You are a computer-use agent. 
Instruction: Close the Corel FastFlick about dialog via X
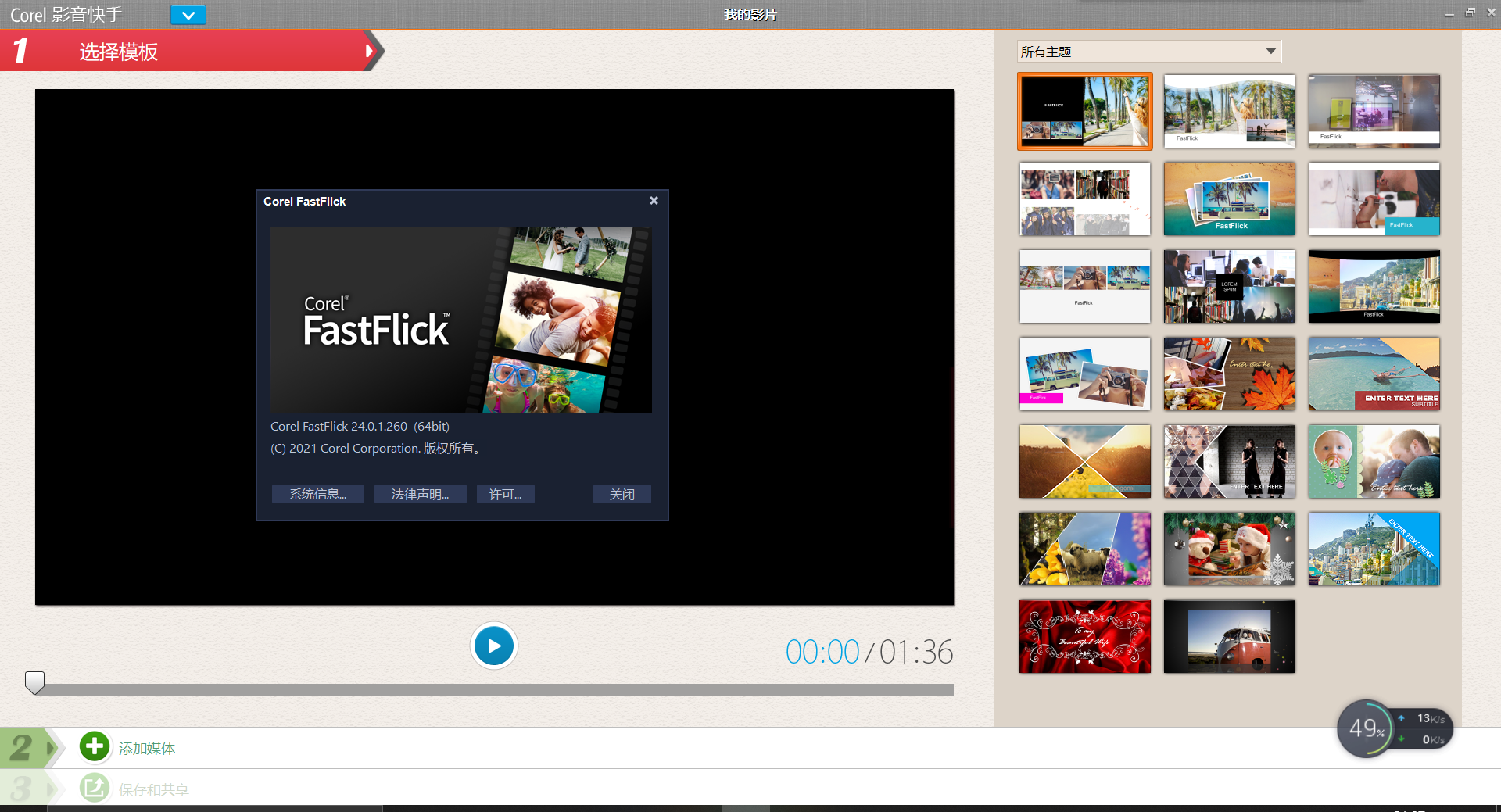click(654, 201)
